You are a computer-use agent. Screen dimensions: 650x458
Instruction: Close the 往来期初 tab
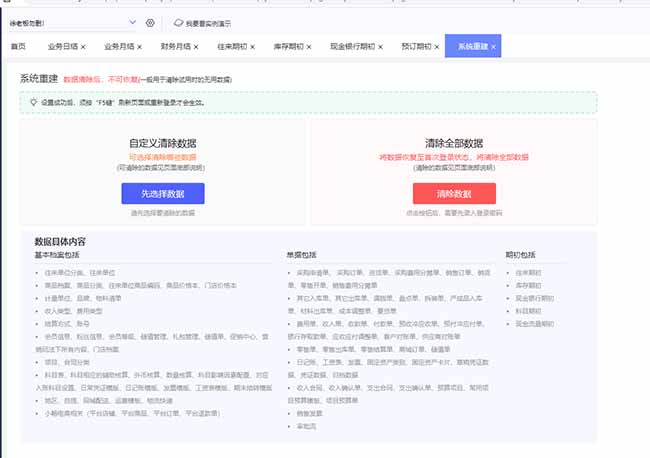[252, 47]
